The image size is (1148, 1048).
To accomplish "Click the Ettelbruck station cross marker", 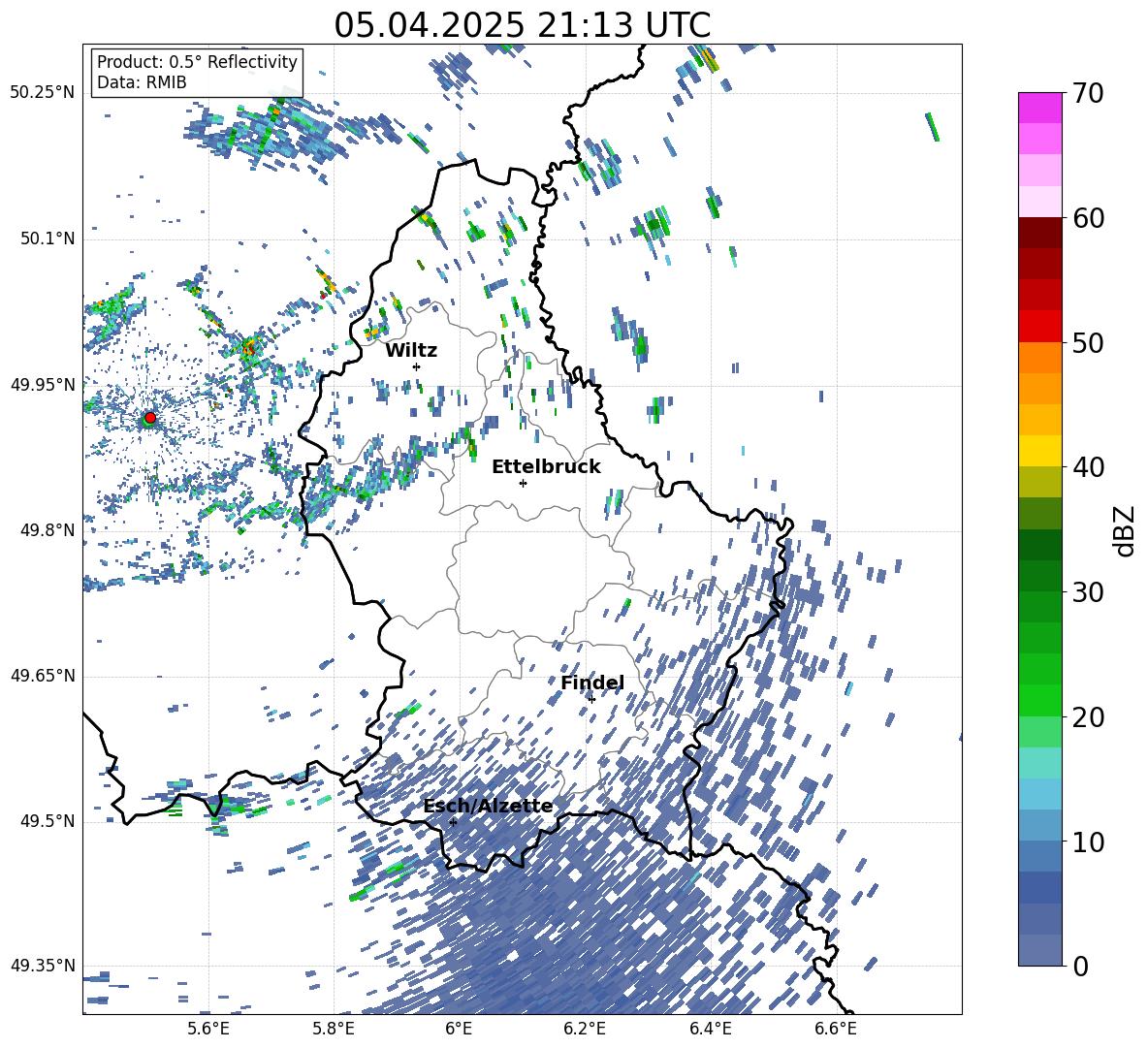I will (523, 483).
